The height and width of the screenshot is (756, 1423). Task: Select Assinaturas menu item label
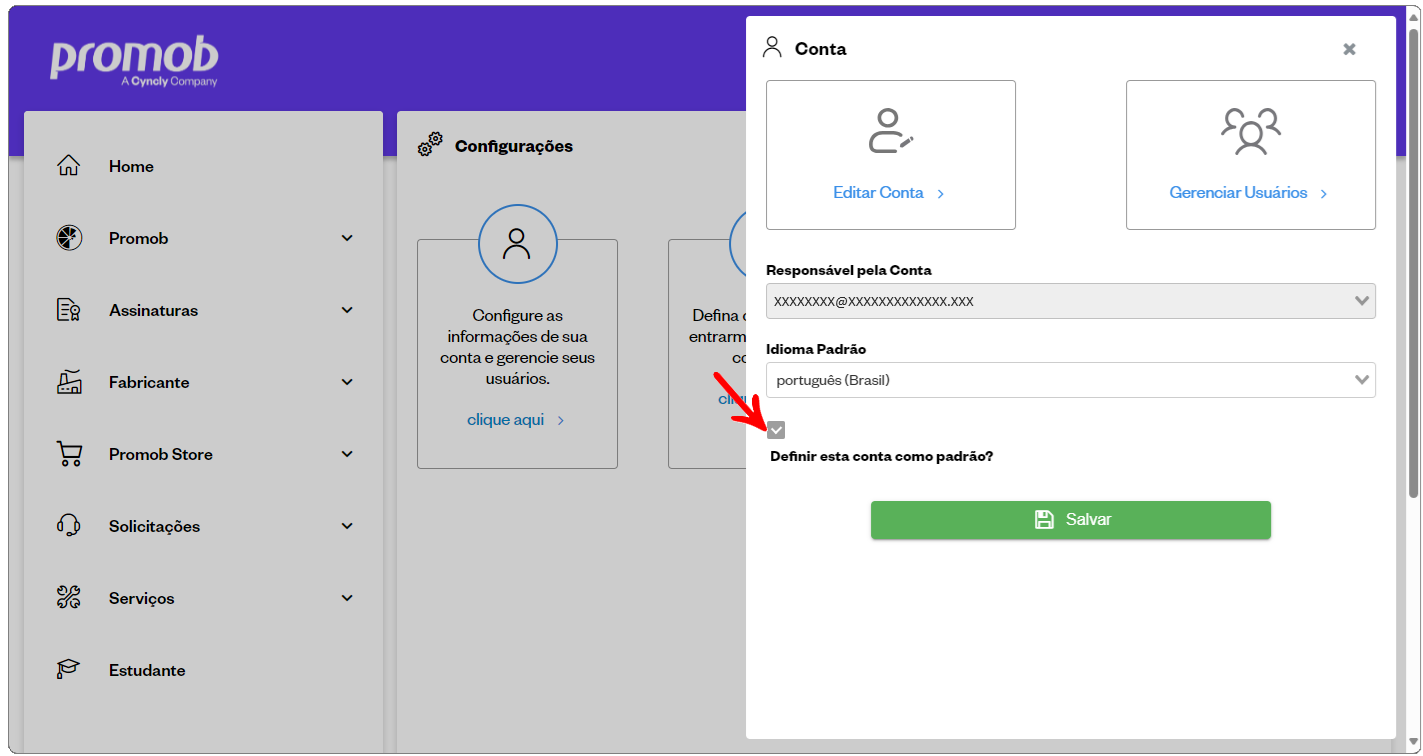[153, 311]
